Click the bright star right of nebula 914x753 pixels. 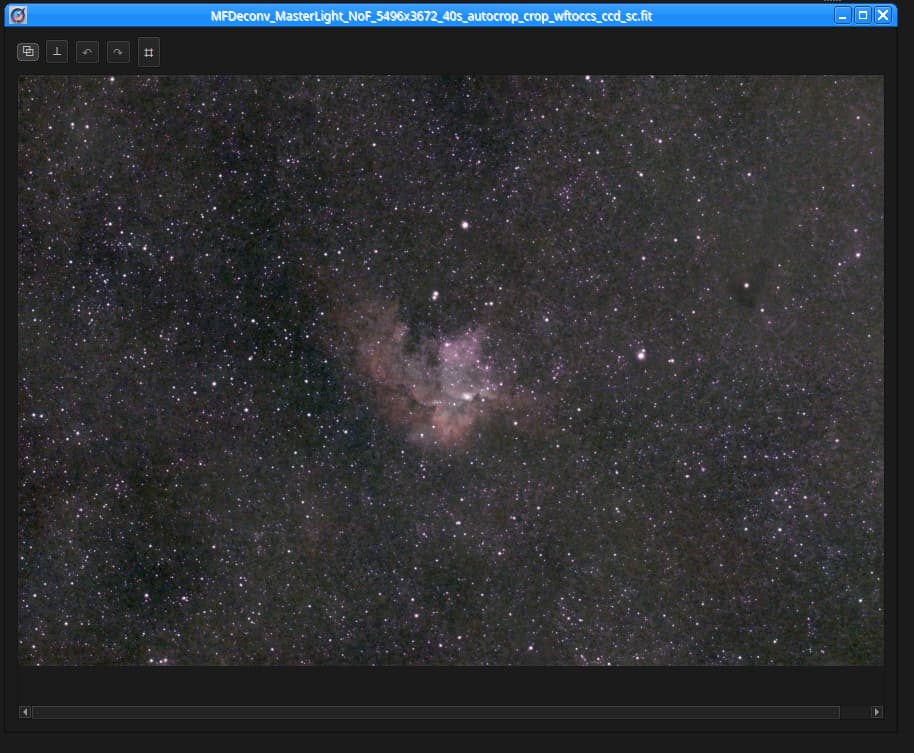click(641, 354)
